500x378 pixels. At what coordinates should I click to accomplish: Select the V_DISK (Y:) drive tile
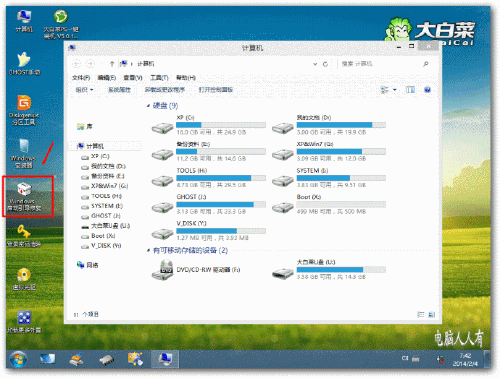point(209,230)
